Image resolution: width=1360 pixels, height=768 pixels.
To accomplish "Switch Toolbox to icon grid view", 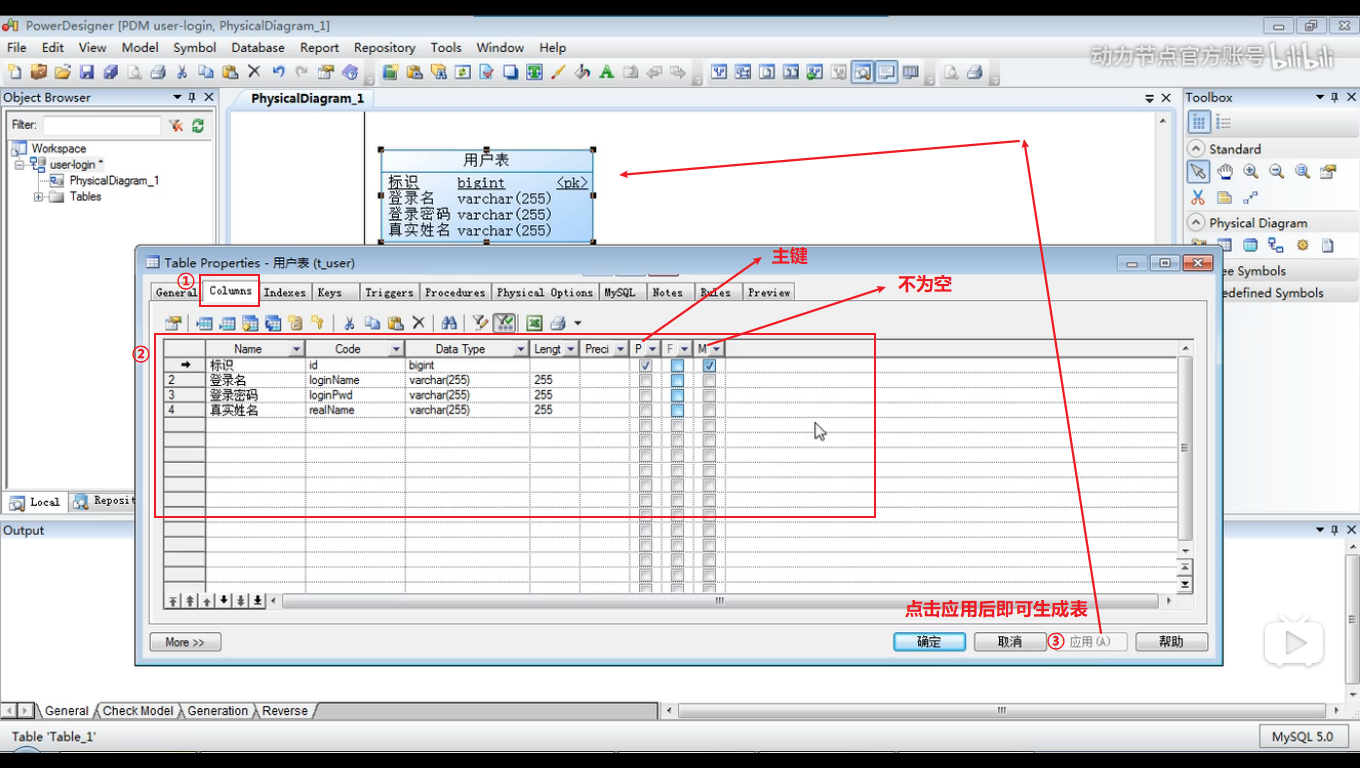I will coord(1199,122).
